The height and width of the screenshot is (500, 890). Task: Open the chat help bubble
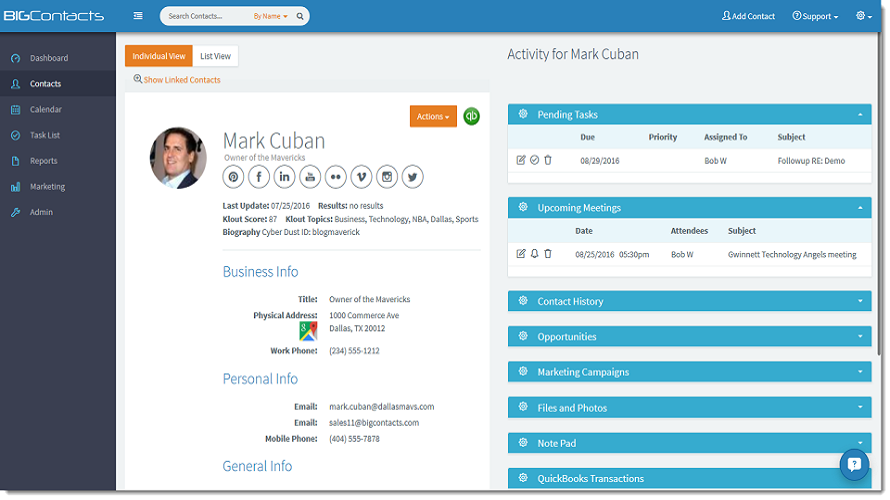pos(854,465)
